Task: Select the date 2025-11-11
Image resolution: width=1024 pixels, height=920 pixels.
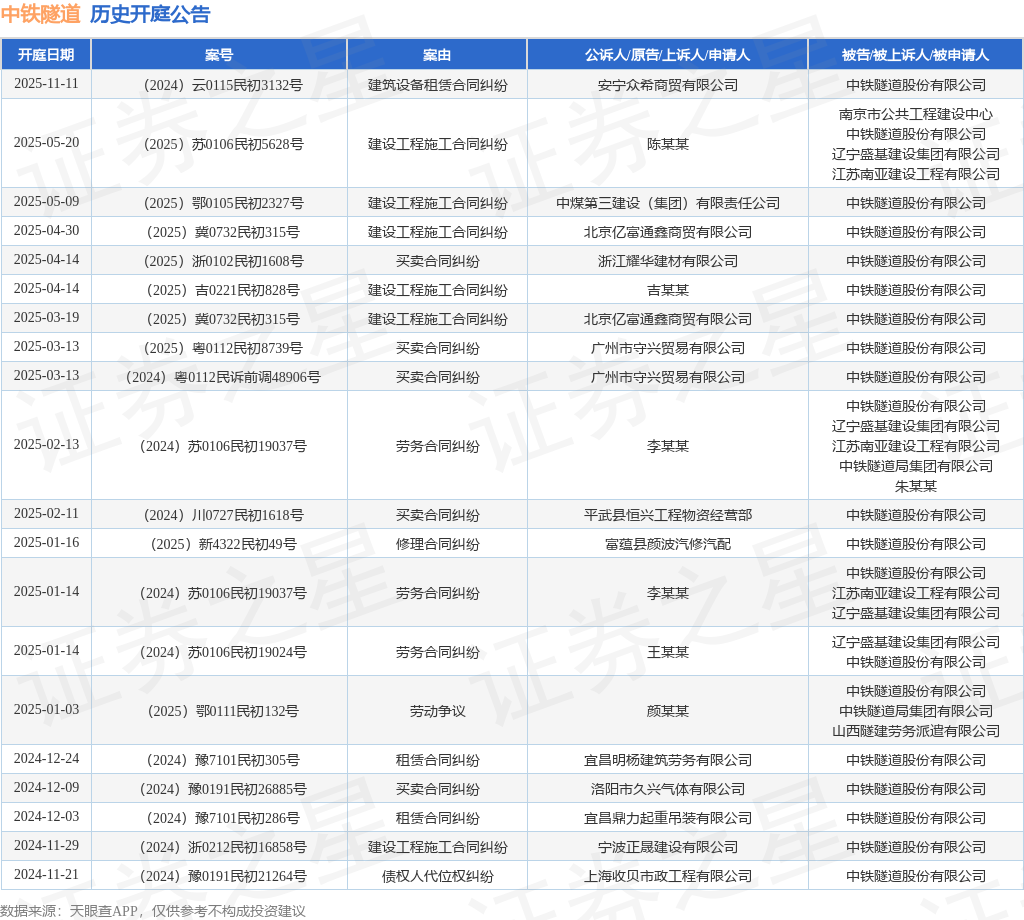Action: (46, 84)
